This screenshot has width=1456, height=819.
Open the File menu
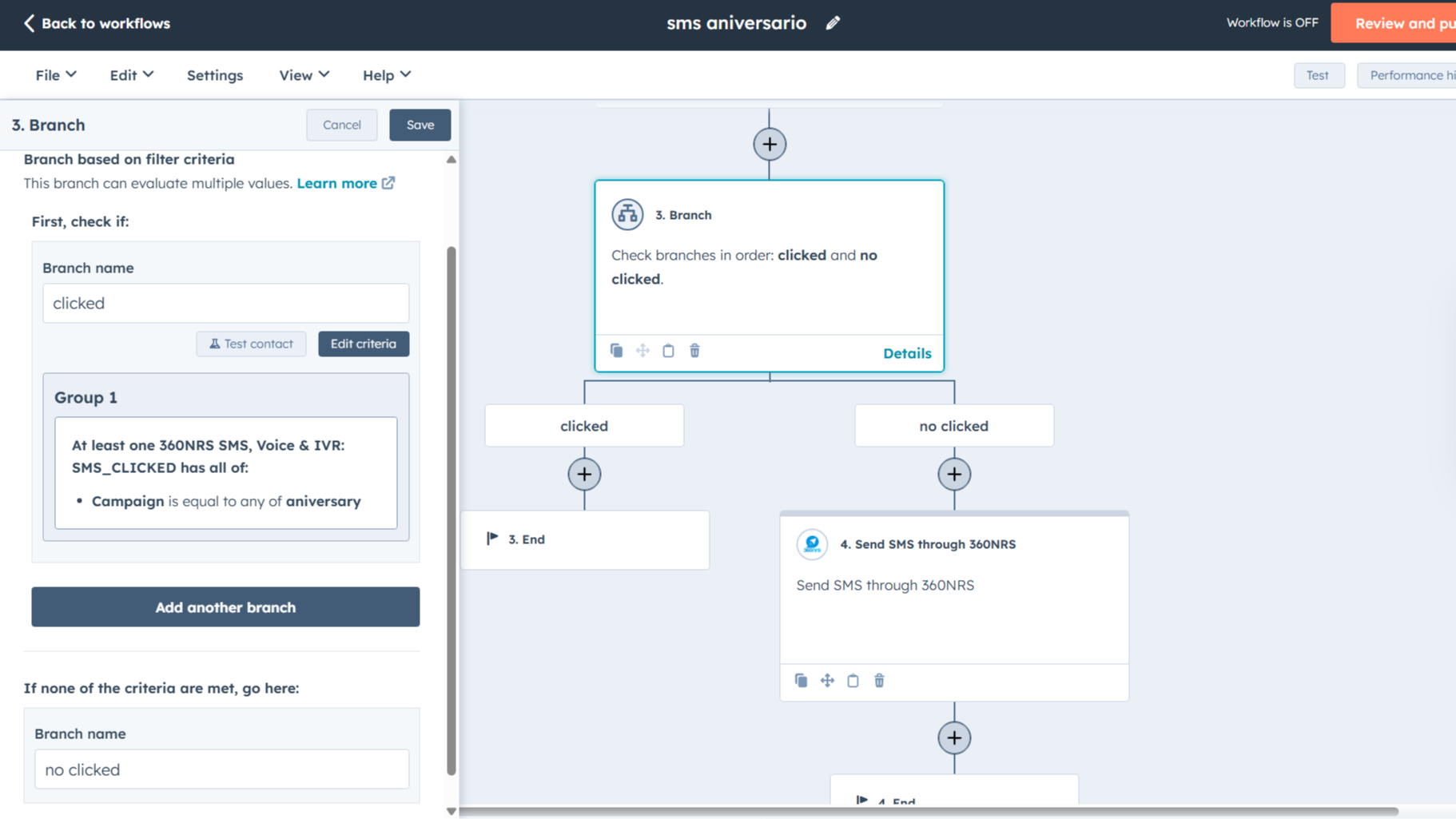point(56,75)
